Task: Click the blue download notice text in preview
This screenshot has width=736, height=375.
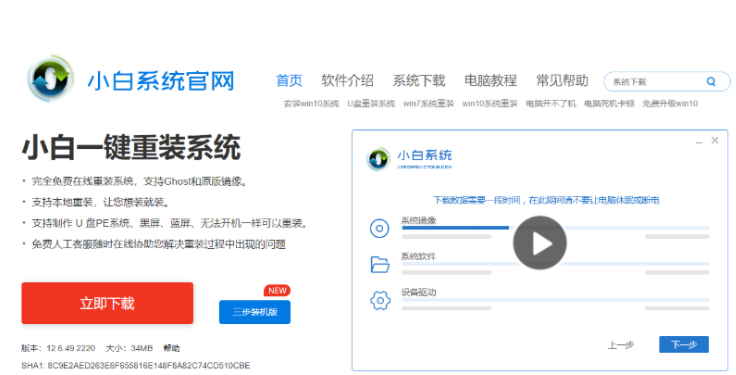Action: tap(546, 200)
